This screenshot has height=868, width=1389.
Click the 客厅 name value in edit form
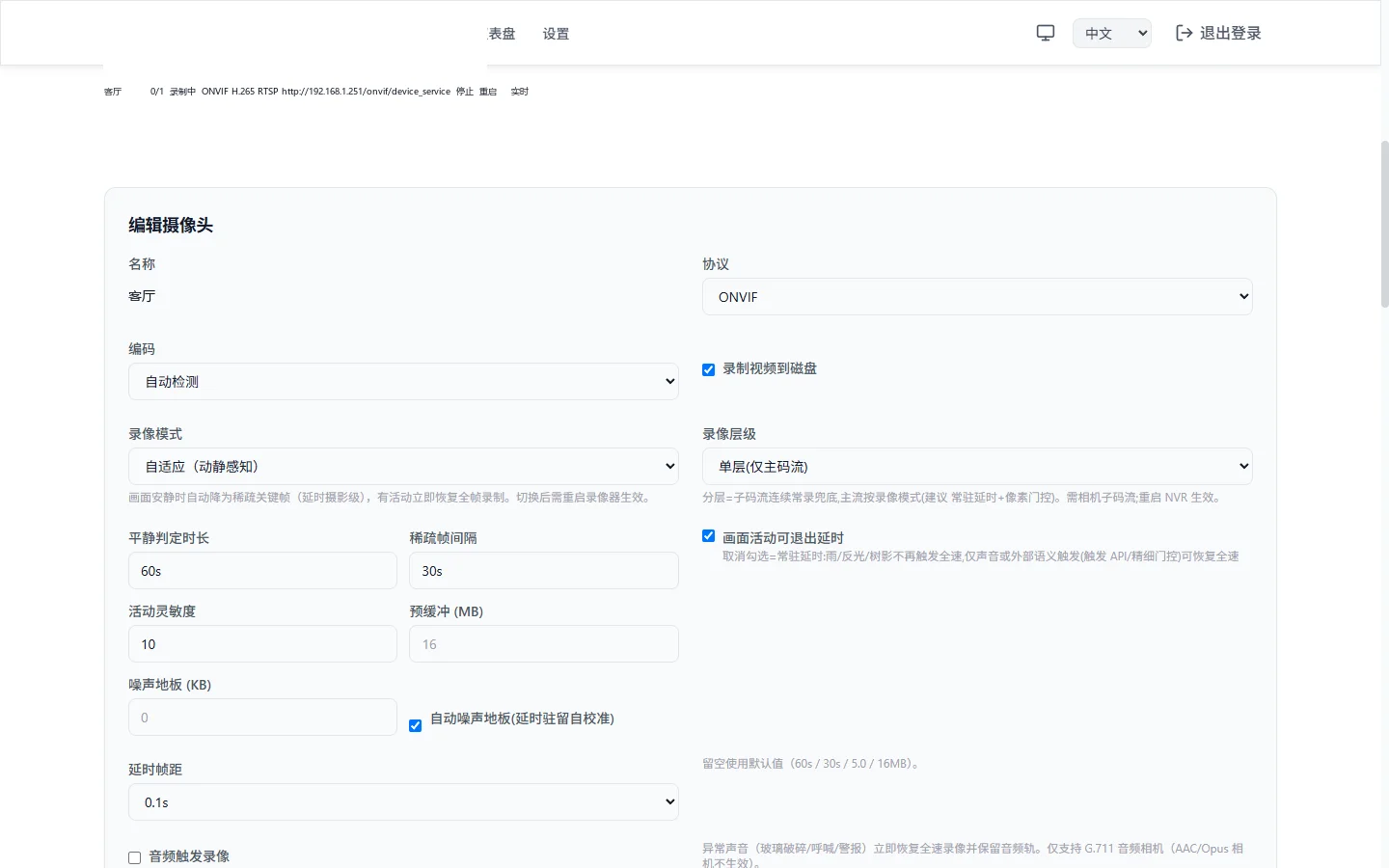click(142, 296)
